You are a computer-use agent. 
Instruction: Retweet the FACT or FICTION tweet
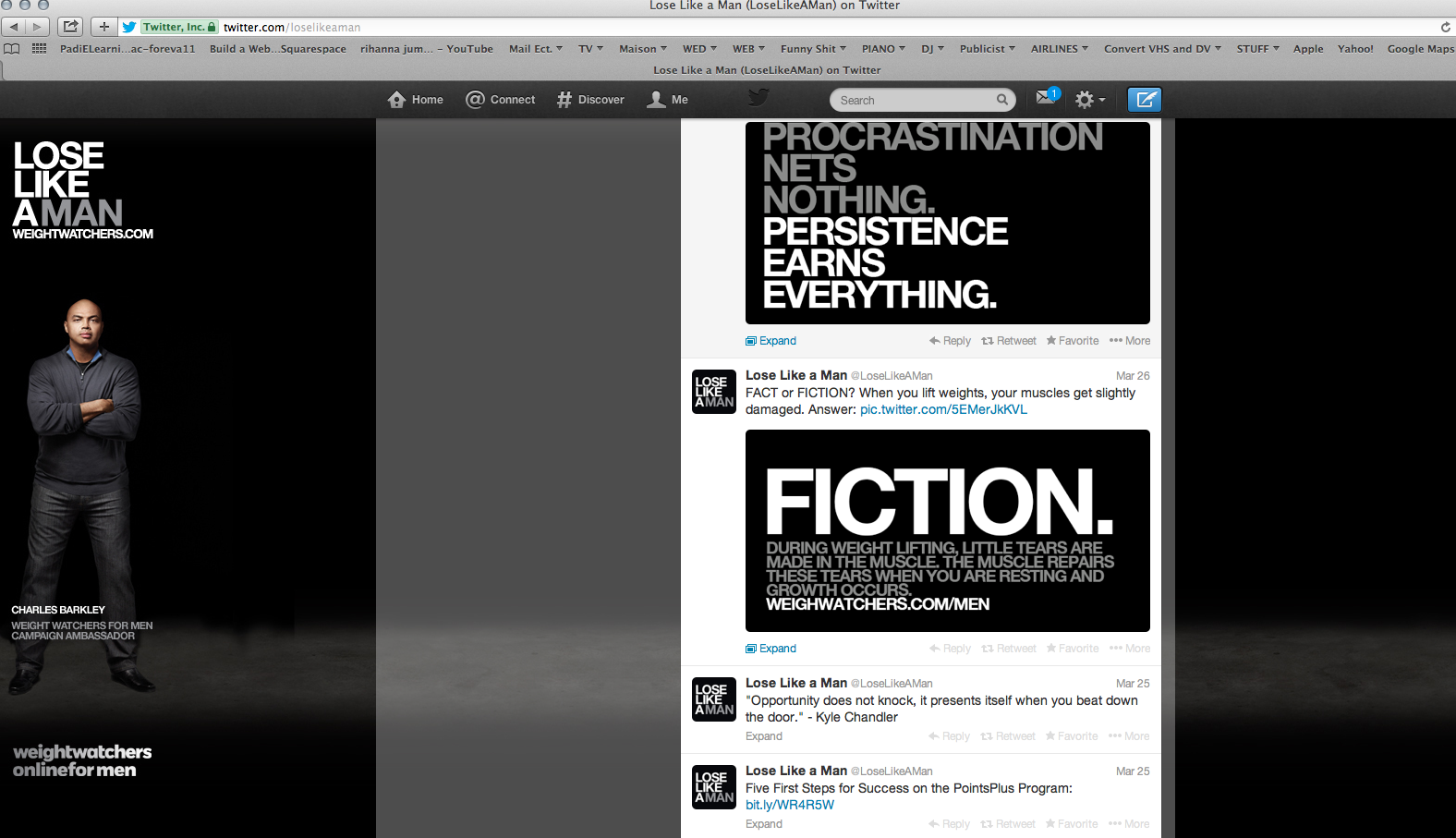tap(1008, 649)
